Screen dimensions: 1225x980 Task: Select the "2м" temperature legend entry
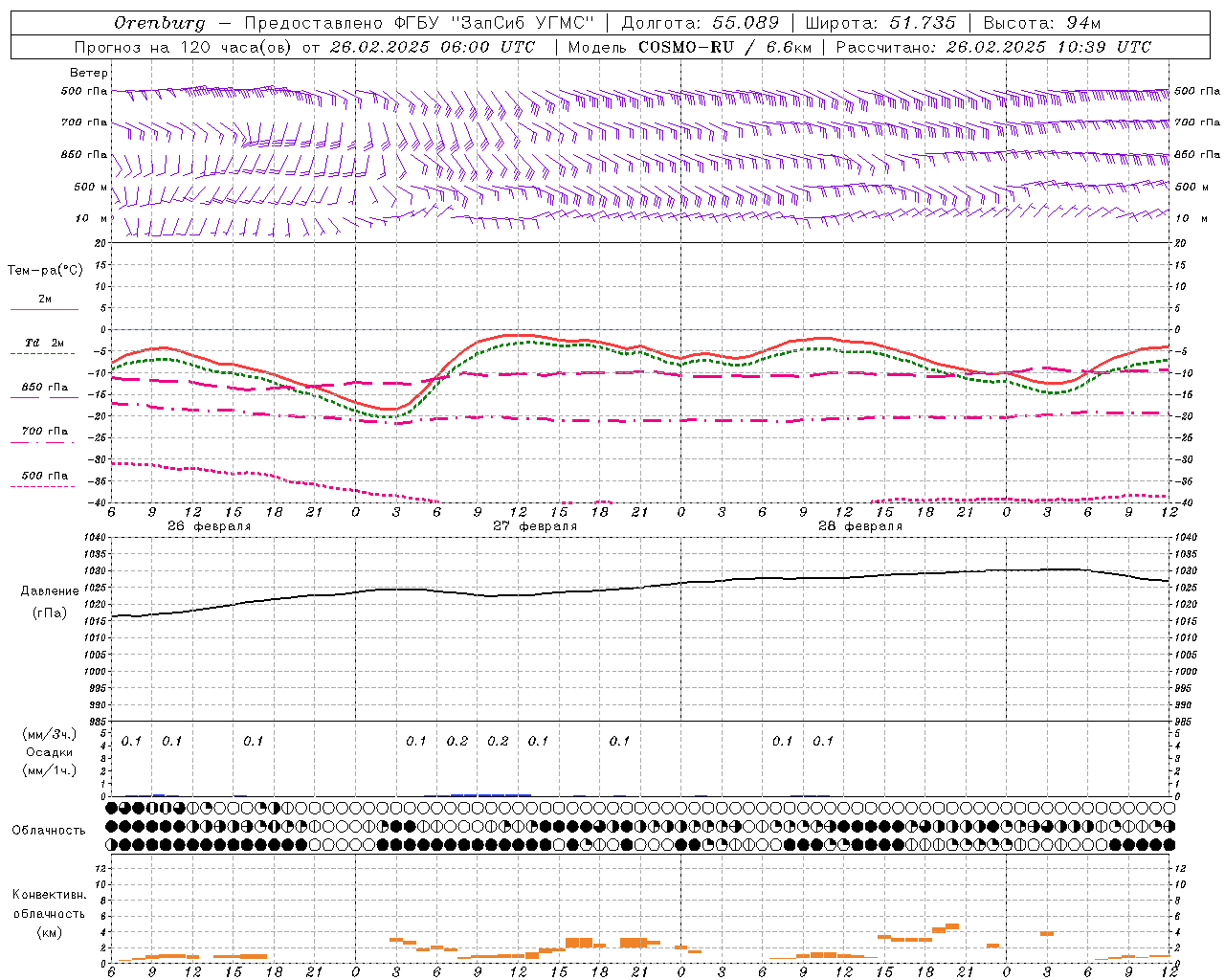point(45,300)
